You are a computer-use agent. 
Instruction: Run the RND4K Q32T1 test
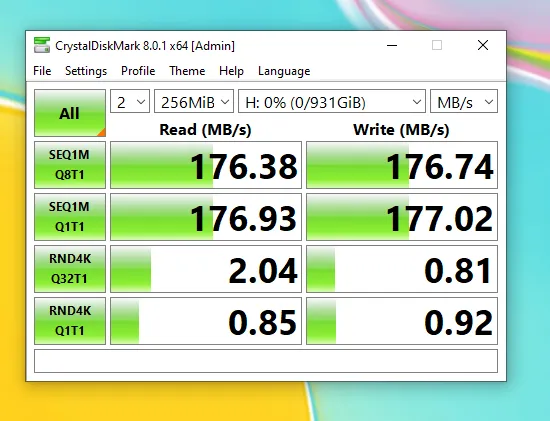point(70,268)
